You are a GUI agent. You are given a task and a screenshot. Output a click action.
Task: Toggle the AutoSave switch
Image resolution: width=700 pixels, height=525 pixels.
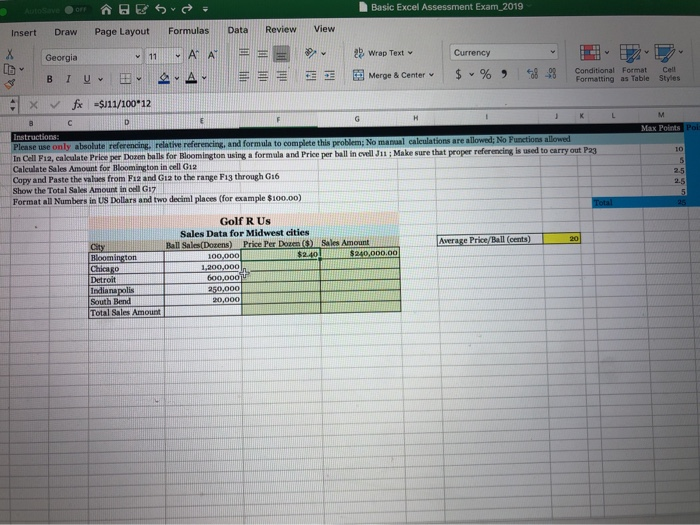click(x=76, y=9)
